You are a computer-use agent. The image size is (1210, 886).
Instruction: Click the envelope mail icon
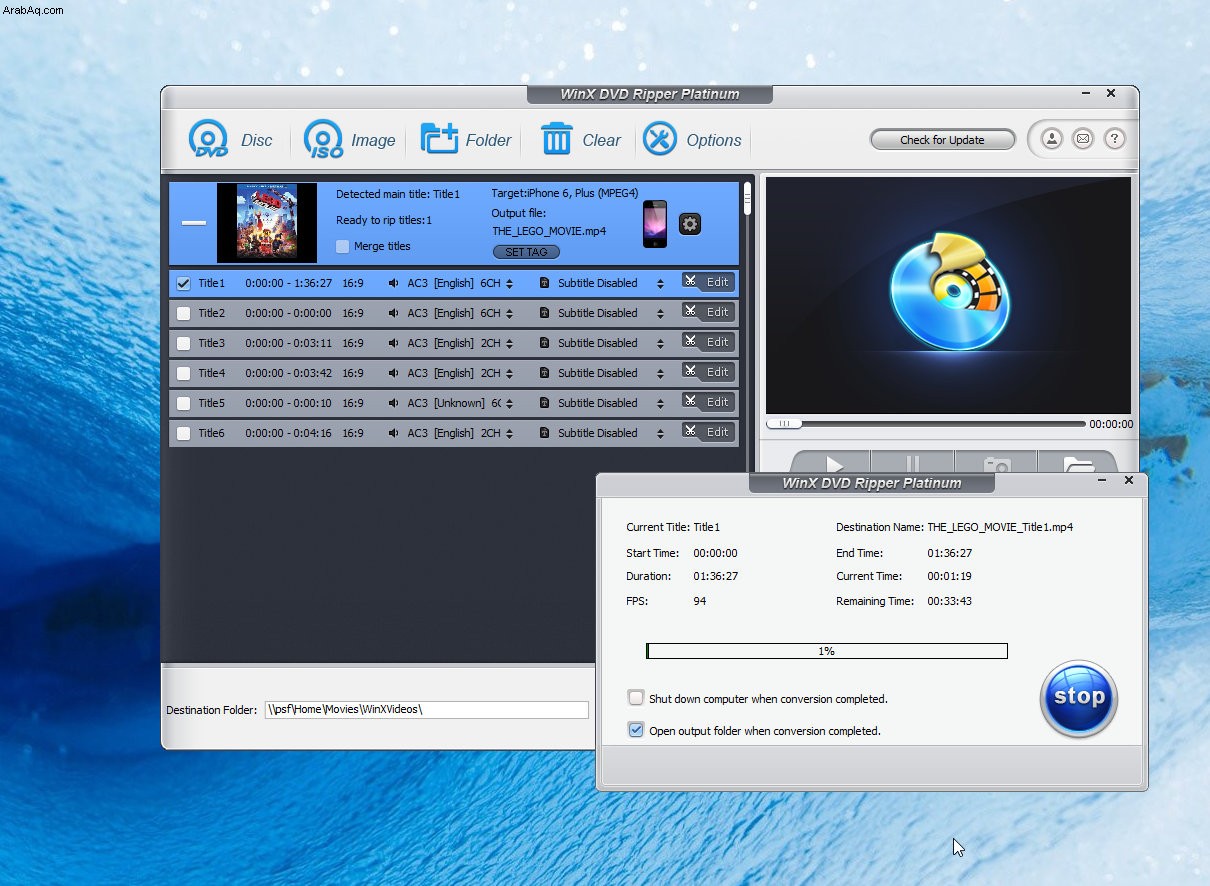[x=1083, y=139]
